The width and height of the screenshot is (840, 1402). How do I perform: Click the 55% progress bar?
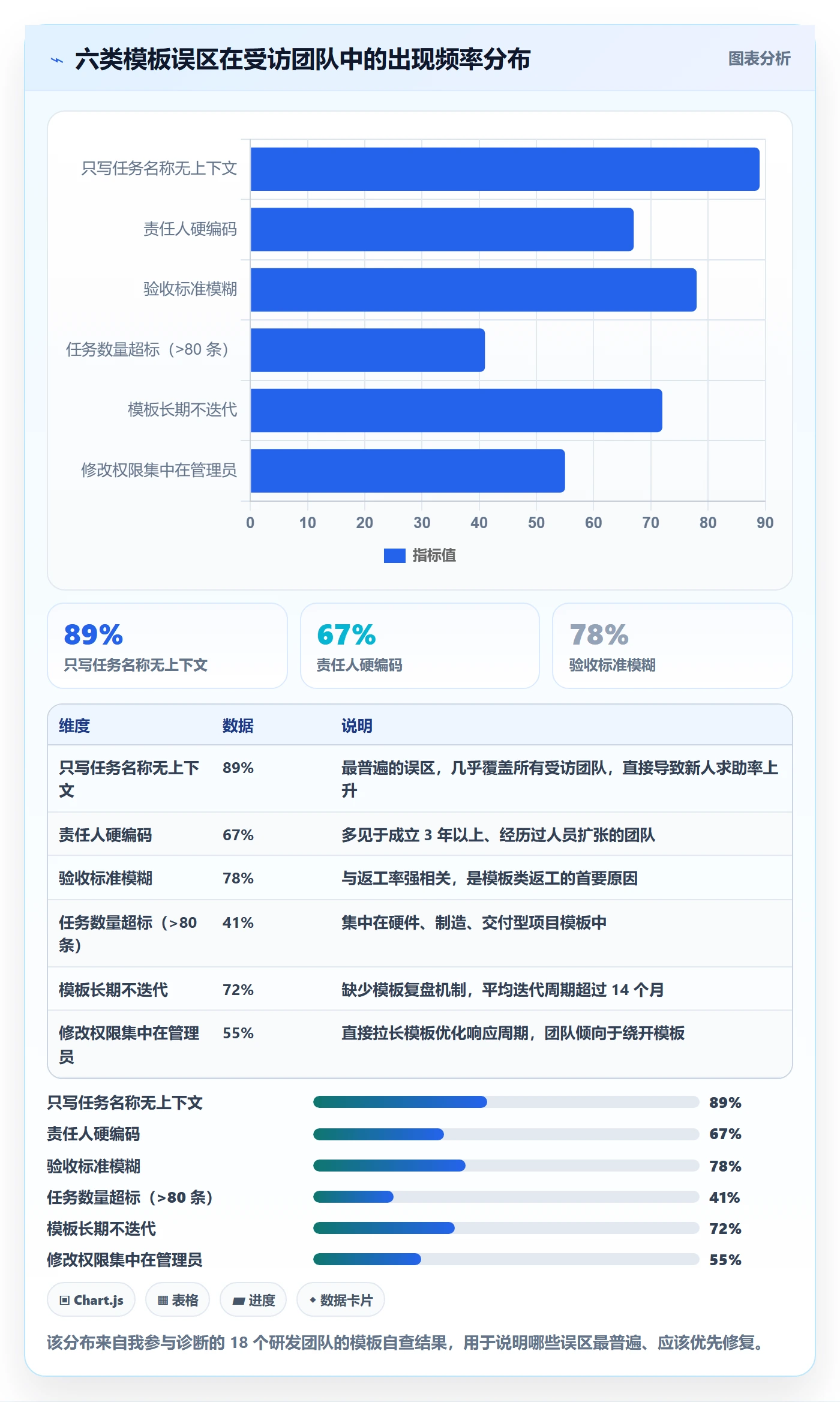(506, 1259)
